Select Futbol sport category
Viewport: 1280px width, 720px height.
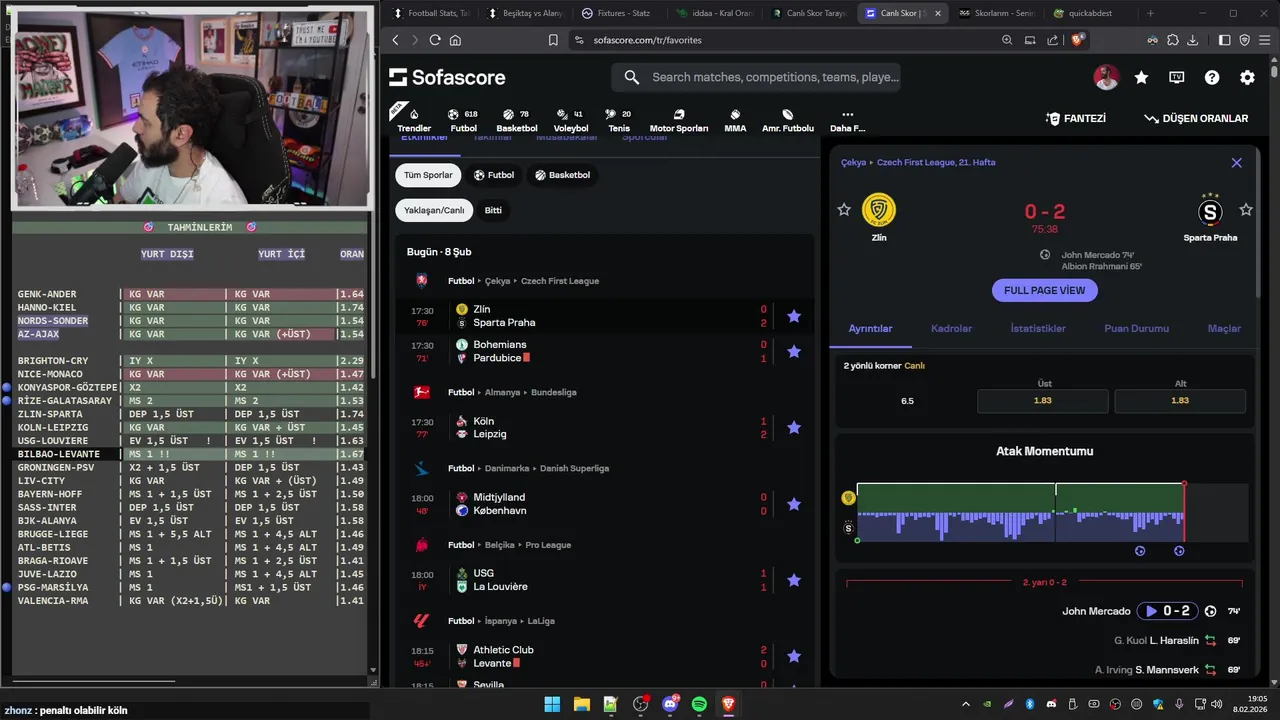tap(463, 120)
